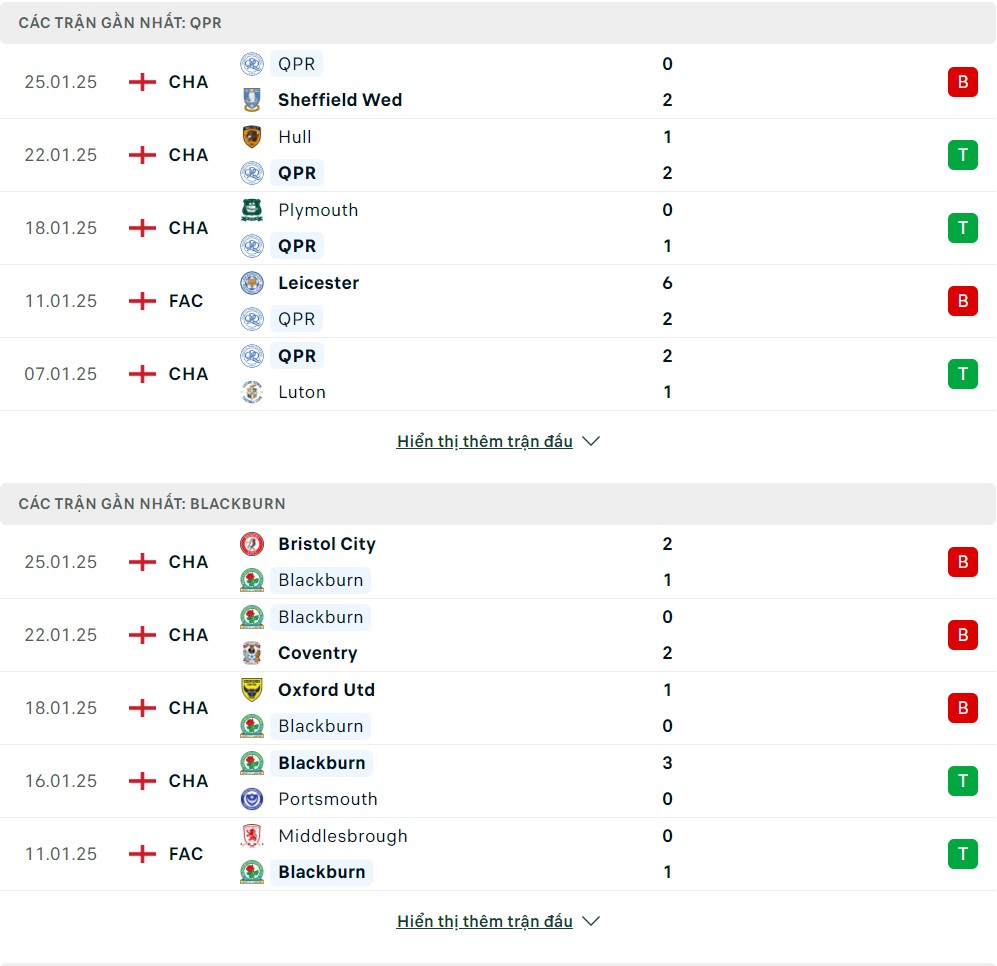Expand more Blackburn matches chevron
The height and width of the screenshot is (966, 997).
[x=591, y=921]
